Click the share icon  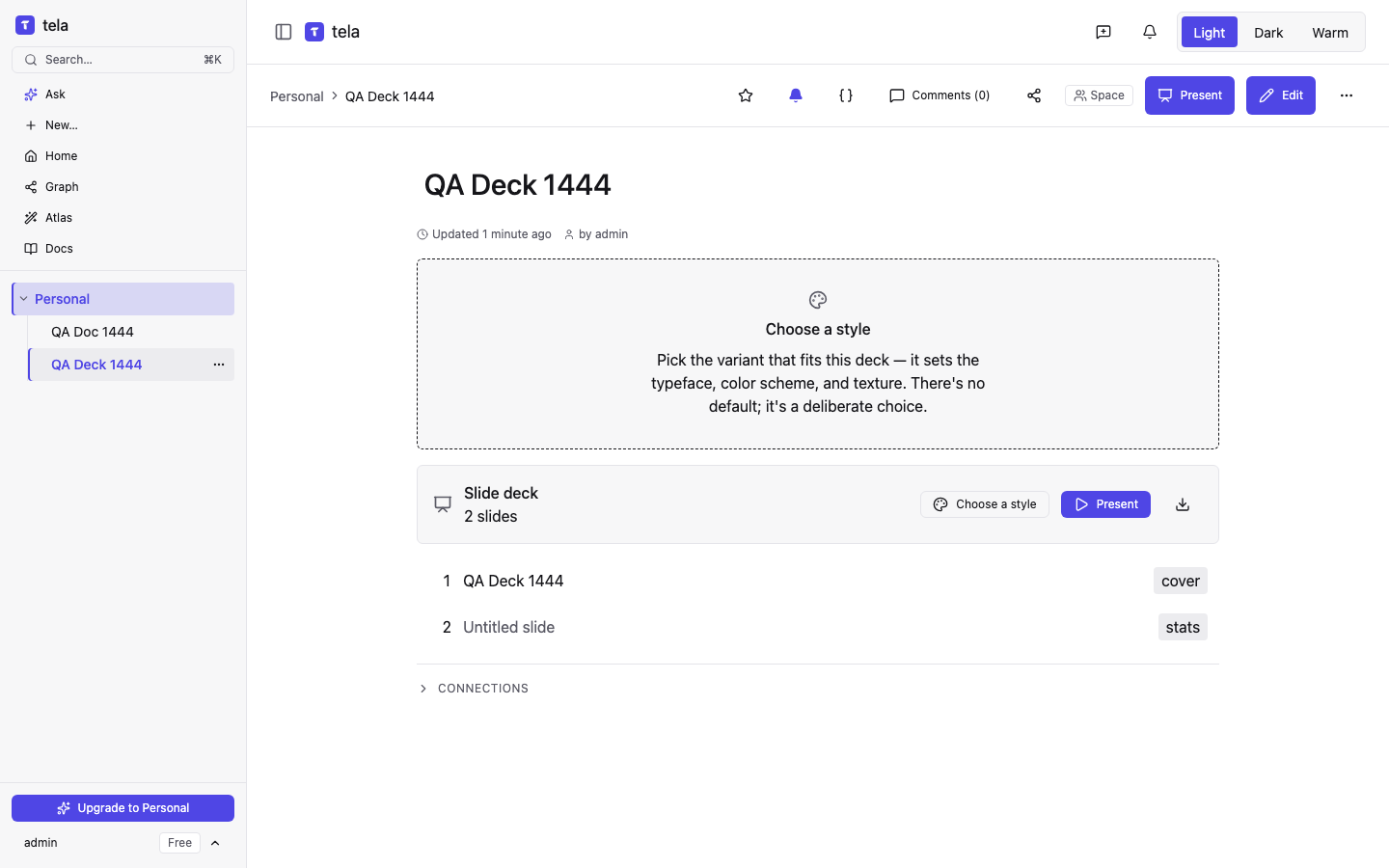click(1034, 95)
